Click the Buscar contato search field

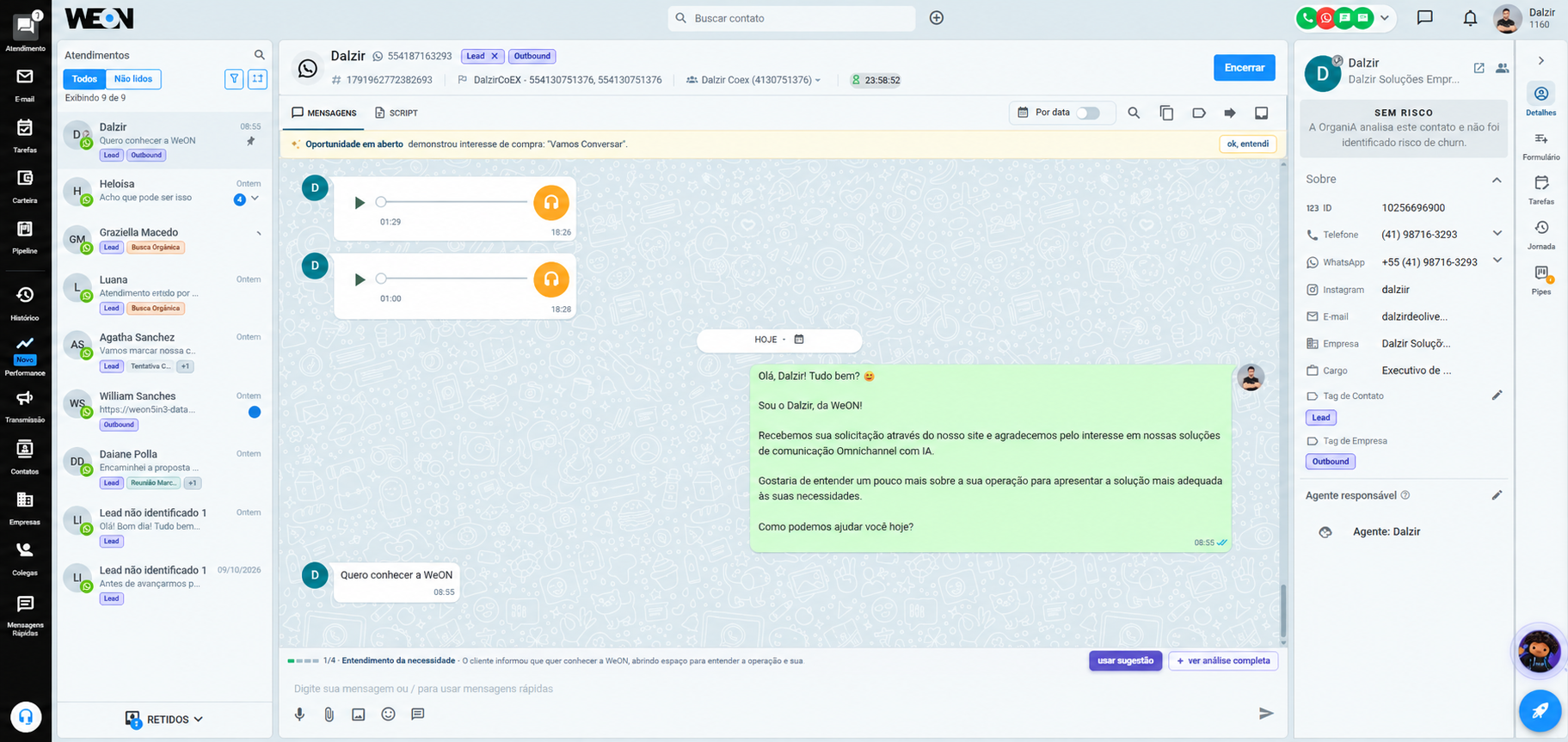point(791,18)
